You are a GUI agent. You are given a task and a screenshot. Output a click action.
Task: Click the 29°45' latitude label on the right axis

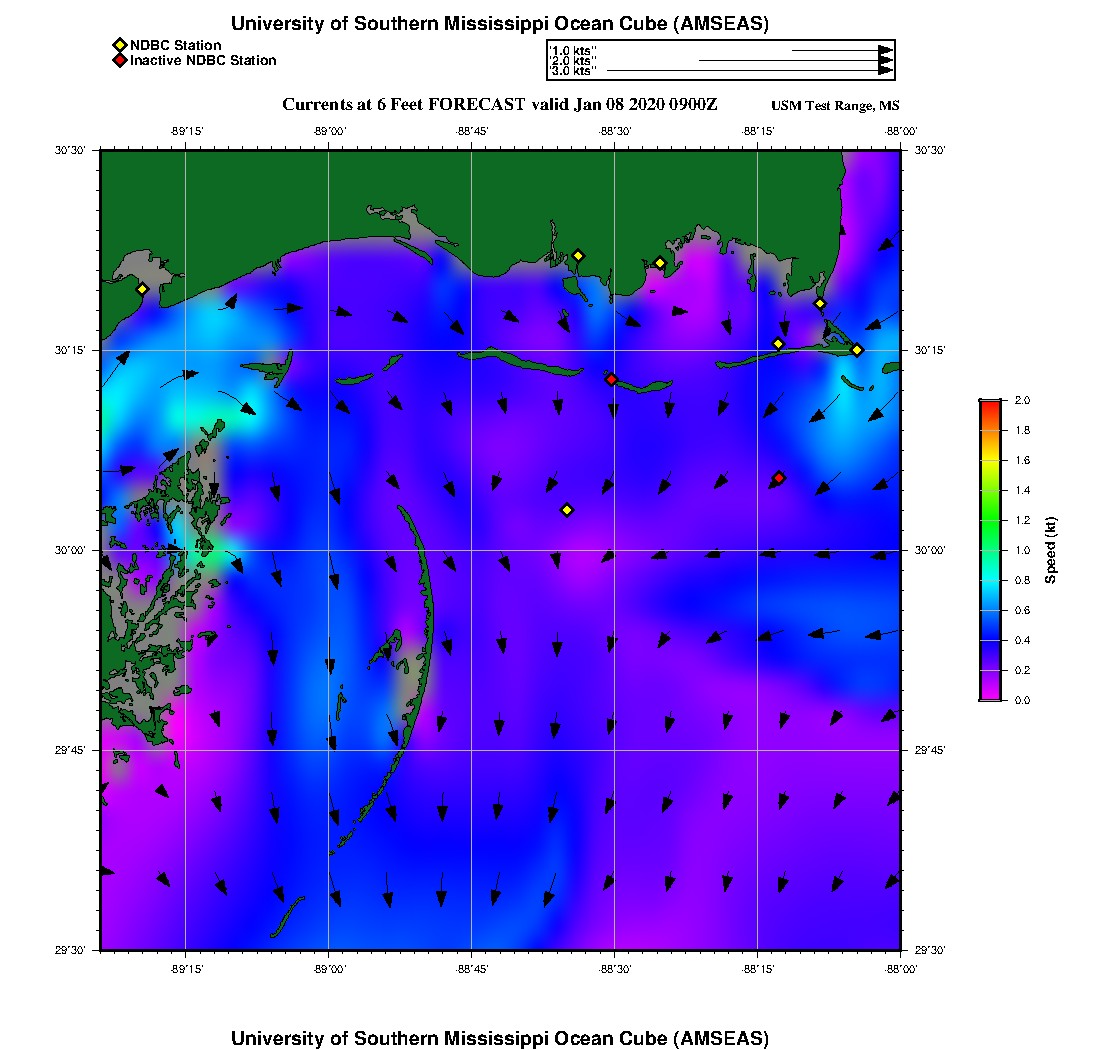930,750
